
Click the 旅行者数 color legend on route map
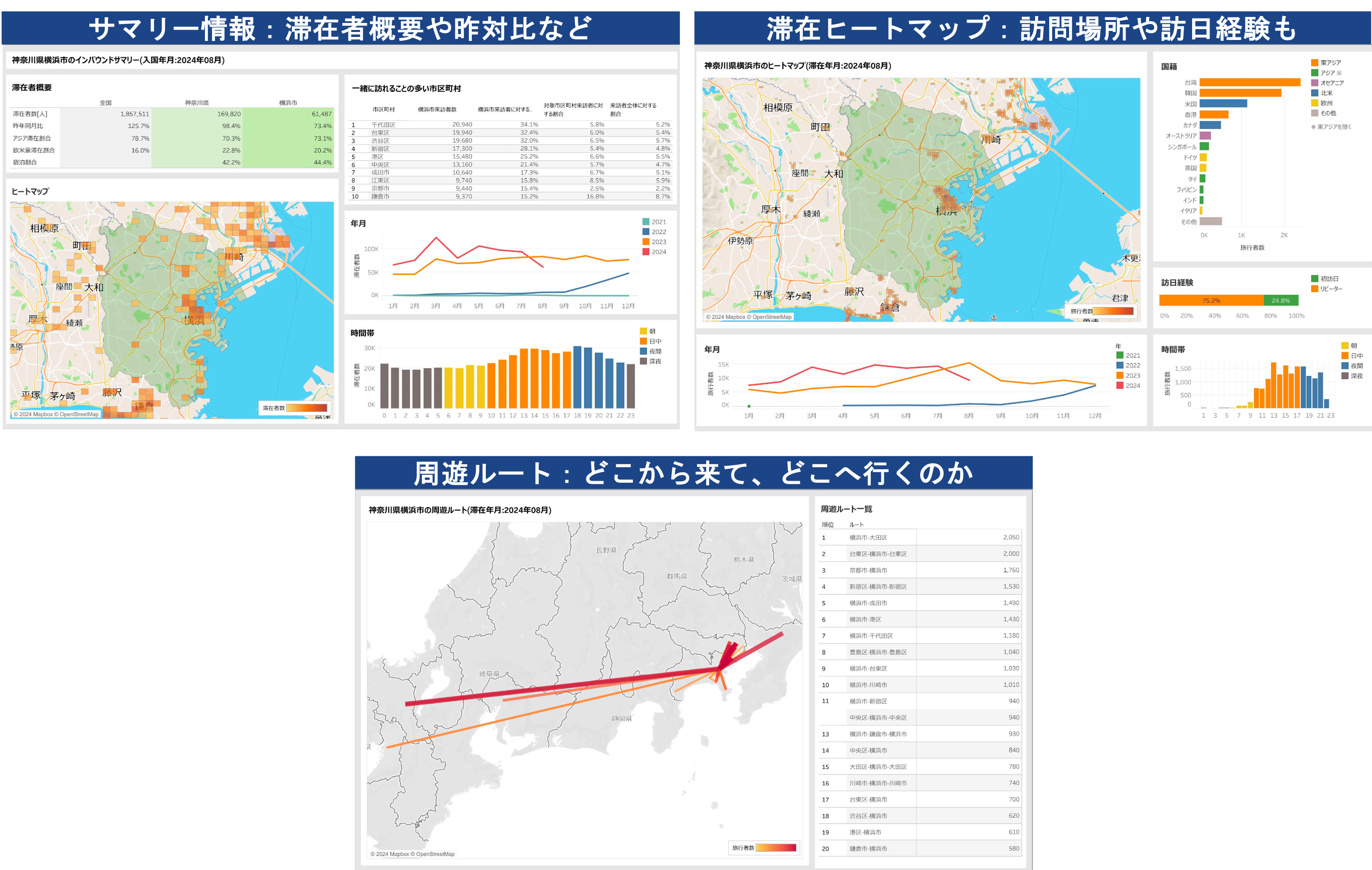[x=764, y=848]
